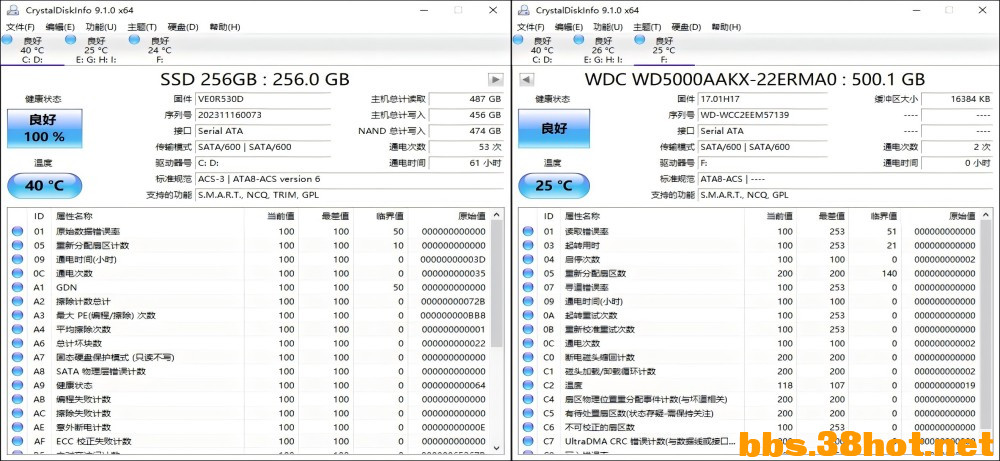Click 属性名称 column header in left window
Viewport: 1000px width, 461px height.
(74, 216)
